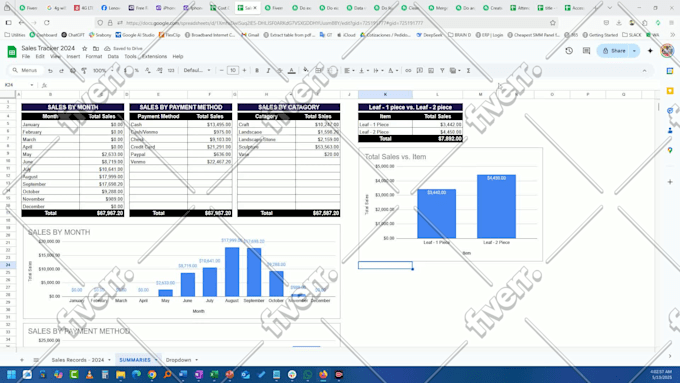Open the File menu
Viewport: 680px width, 383px height.
pyautogui.click(x=26, y=56)
